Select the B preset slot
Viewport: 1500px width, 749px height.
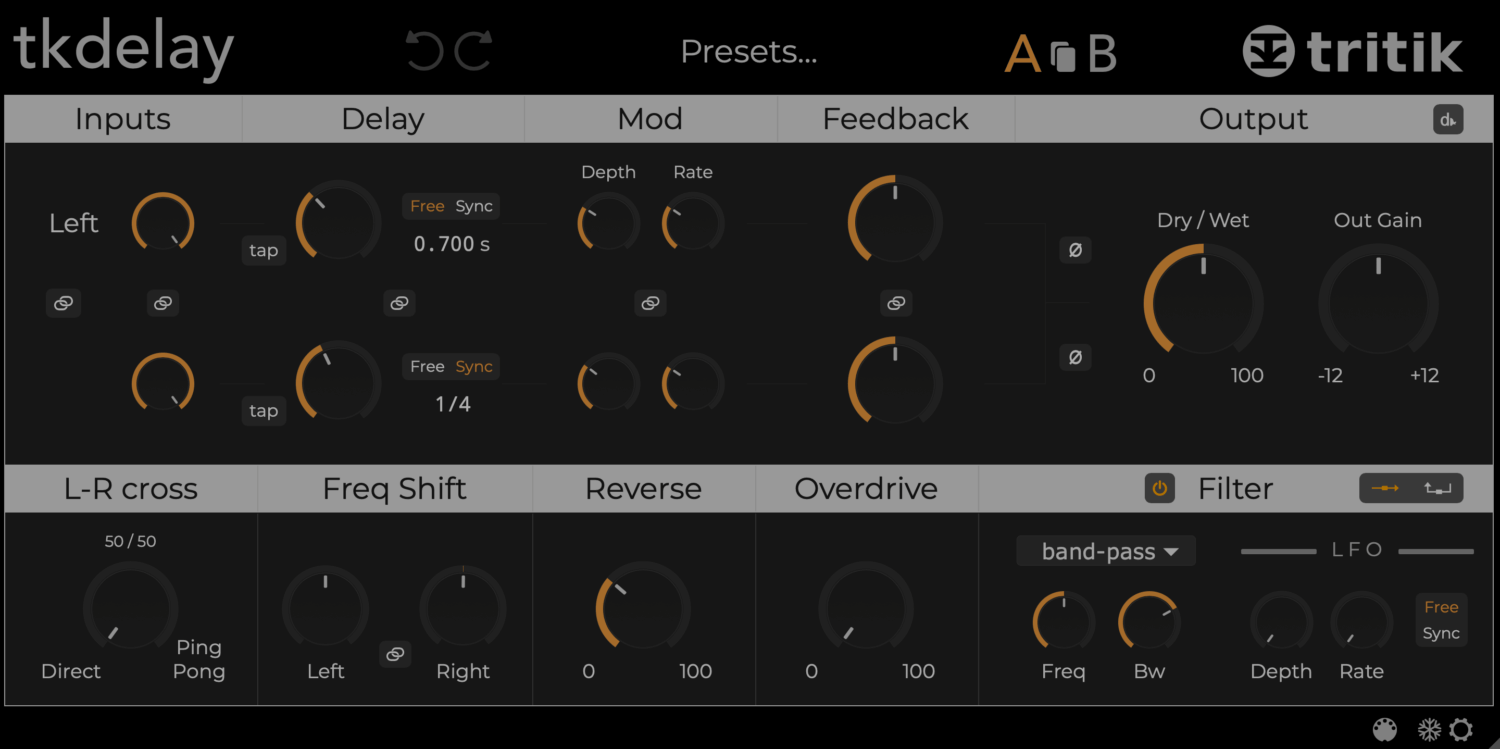click(1103, 55)
